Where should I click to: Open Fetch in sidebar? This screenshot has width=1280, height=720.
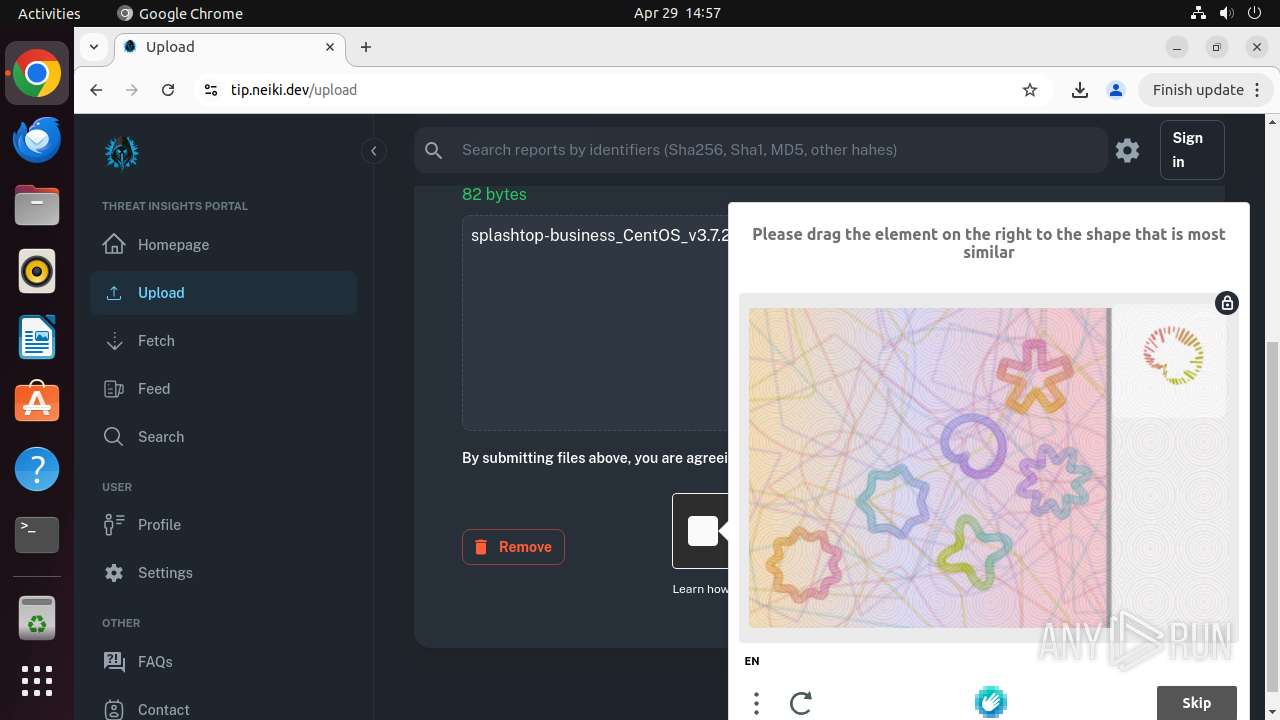tap(223, 341)
